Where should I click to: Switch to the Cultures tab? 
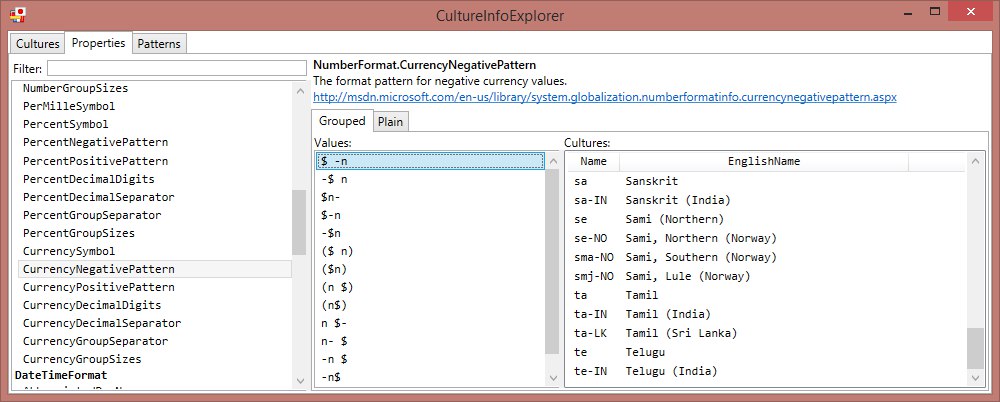38,43
